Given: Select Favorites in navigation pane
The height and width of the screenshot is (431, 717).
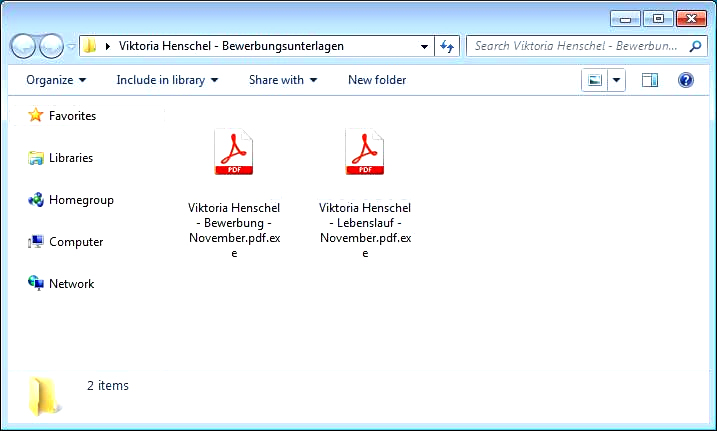Looking at the screenshot, I should click(72, 116).
